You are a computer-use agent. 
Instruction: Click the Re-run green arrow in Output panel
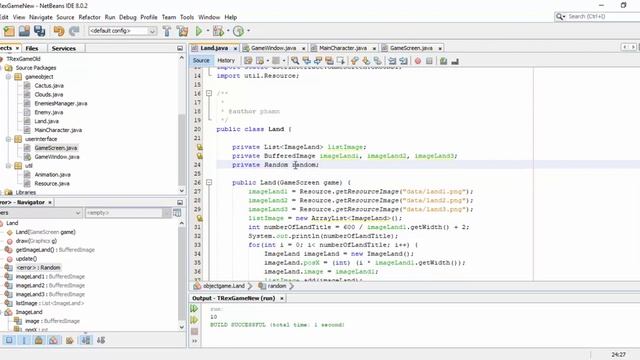[194, 309]
